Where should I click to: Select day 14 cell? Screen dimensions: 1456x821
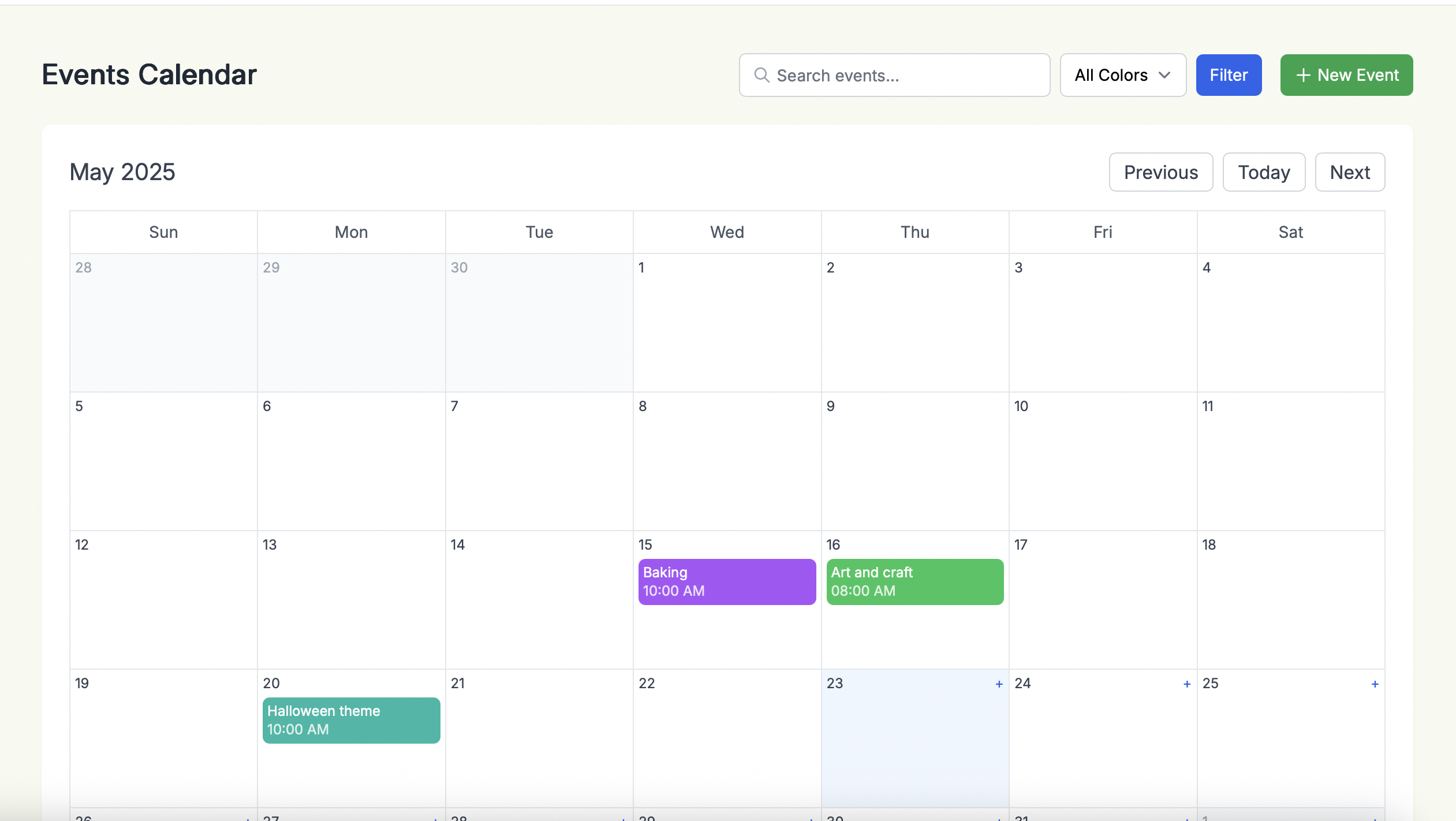tap(539, 600)
